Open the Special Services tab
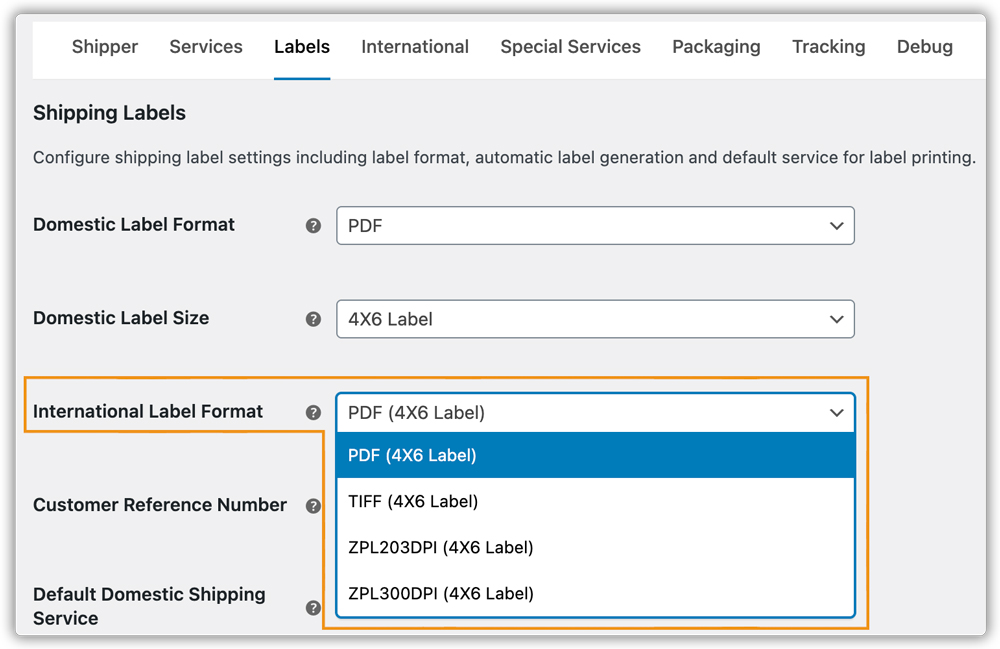This screenshot has width=1000, height=649. (570, 47)
